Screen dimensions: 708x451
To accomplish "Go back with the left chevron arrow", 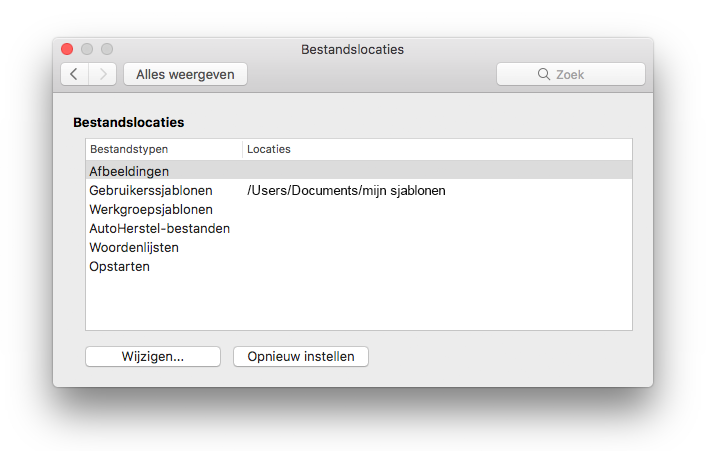I will (75, 74).
